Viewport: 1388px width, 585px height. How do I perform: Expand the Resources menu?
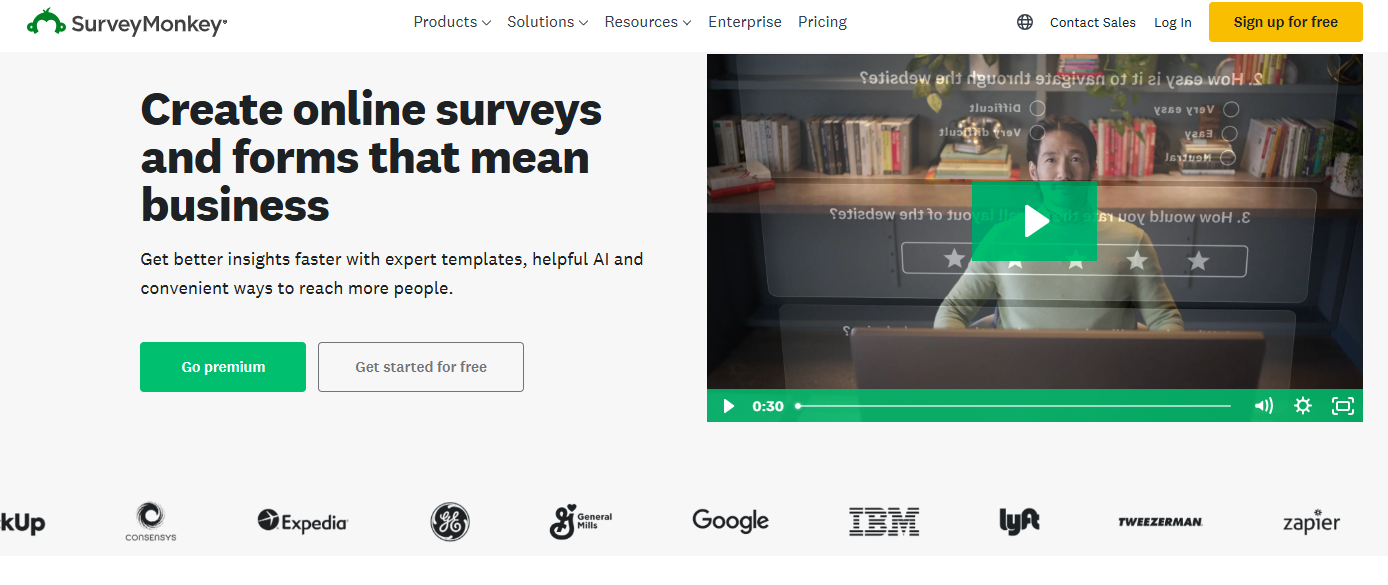coord(647,22)
